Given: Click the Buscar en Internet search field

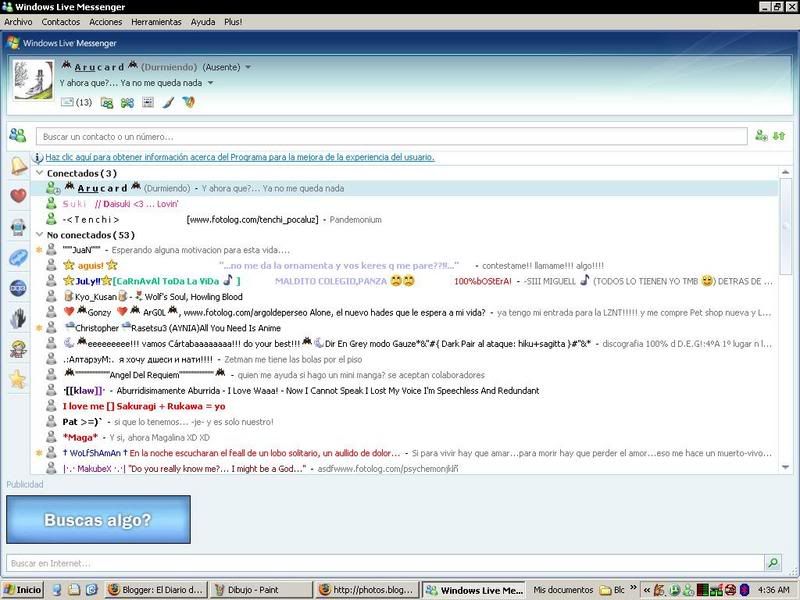Looking at the screenshot, I should (x=386, y=563).
